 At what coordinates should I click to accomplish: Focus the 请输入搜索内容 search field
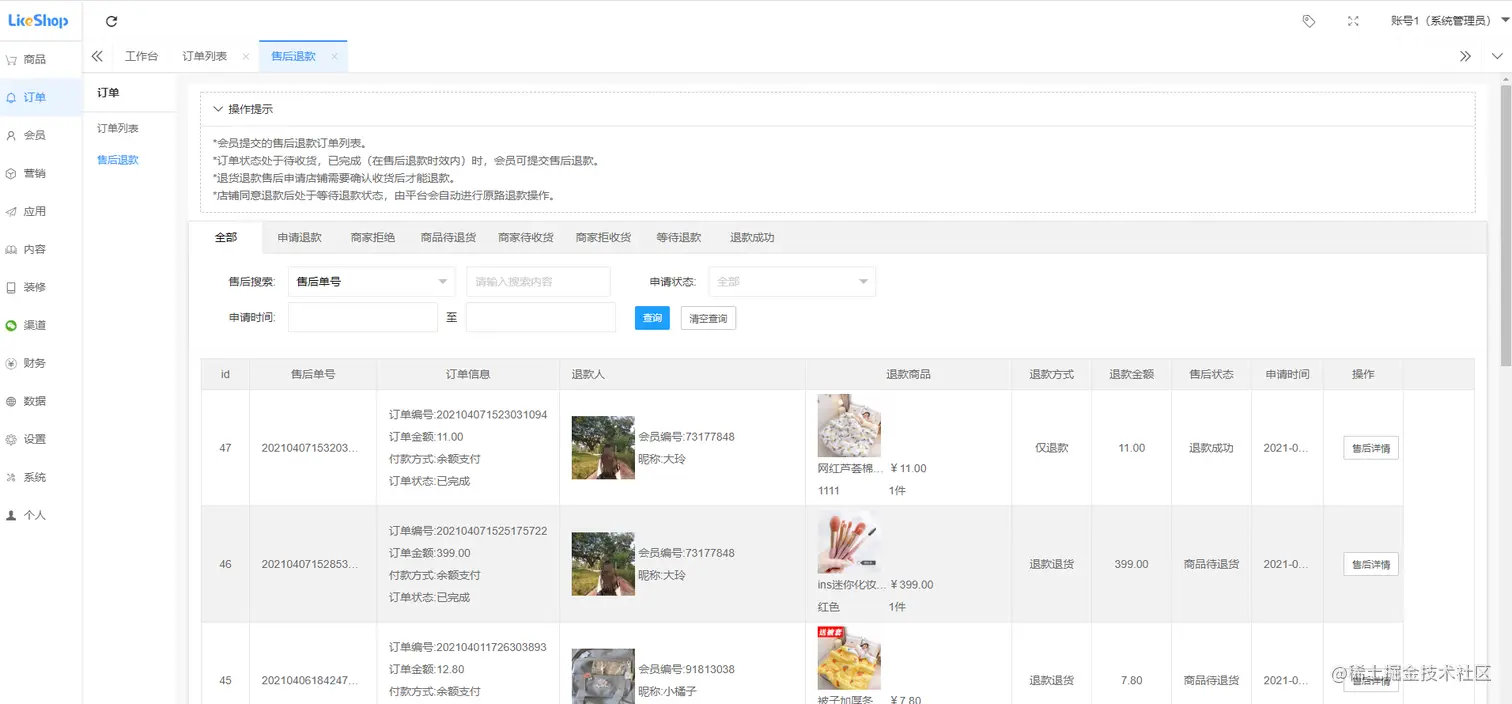pos(539,282)
